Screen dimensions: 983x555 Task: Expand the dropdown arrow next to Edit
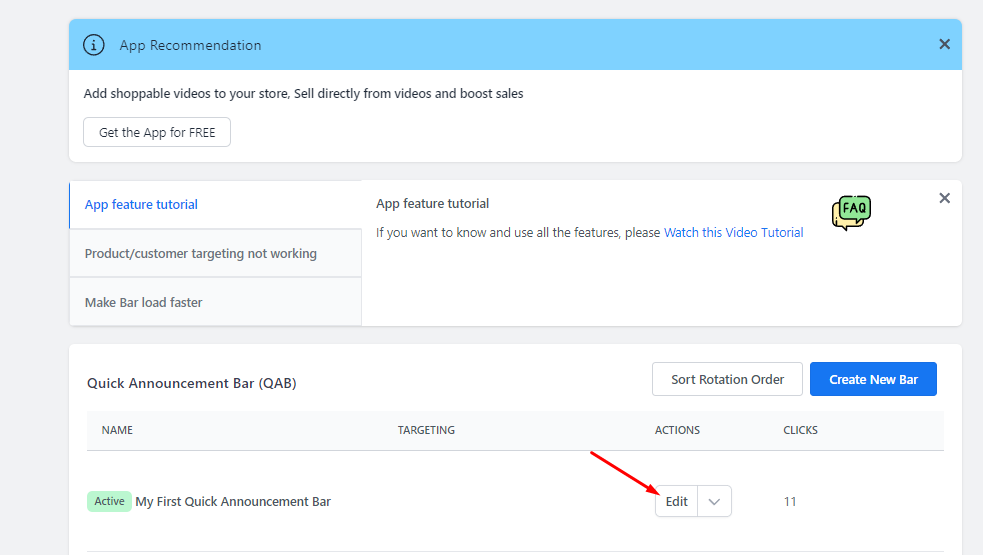tap(714, 502)
